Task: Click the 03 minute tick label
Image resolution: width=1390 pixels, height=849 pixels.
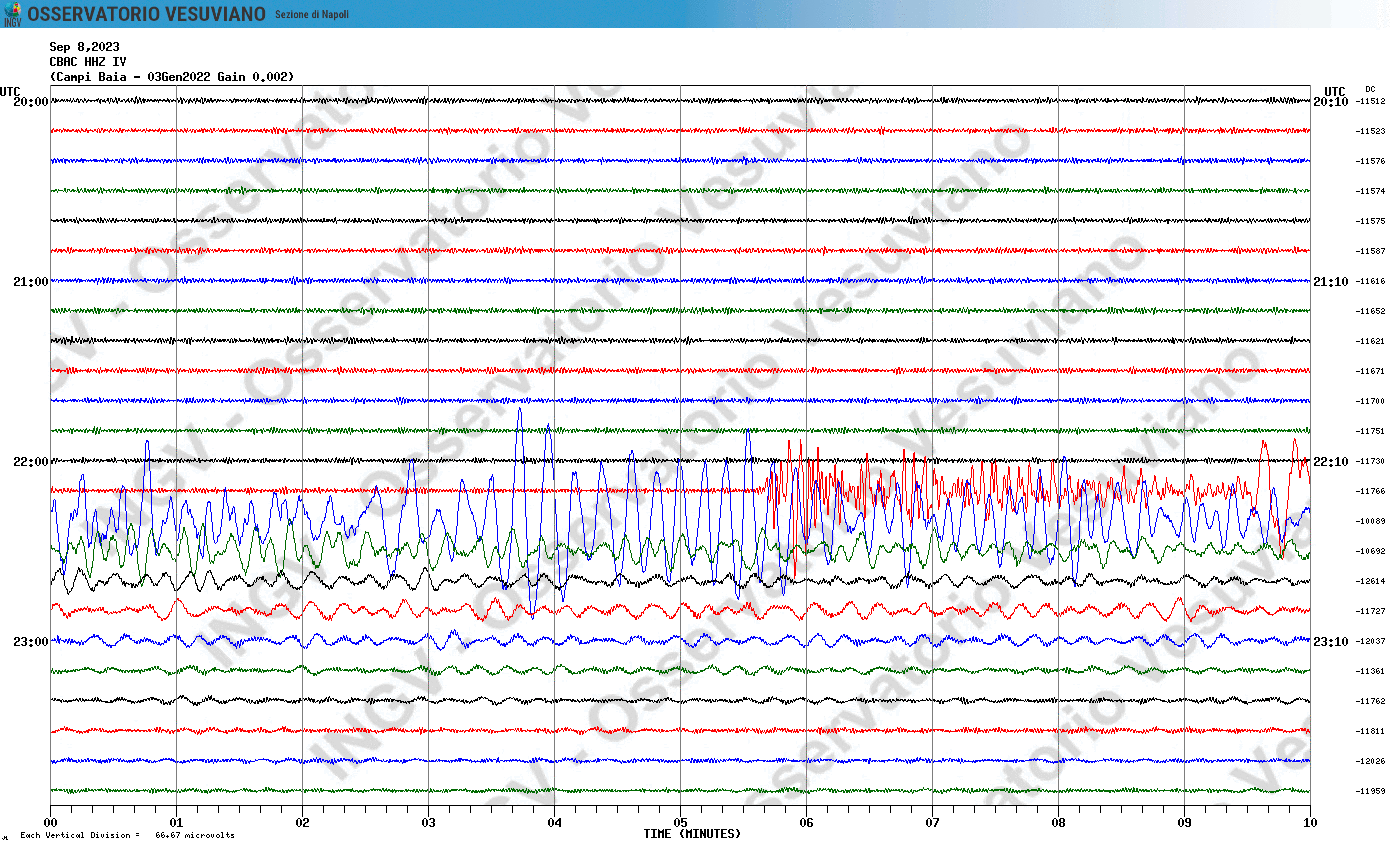Action: click(428, 823)
